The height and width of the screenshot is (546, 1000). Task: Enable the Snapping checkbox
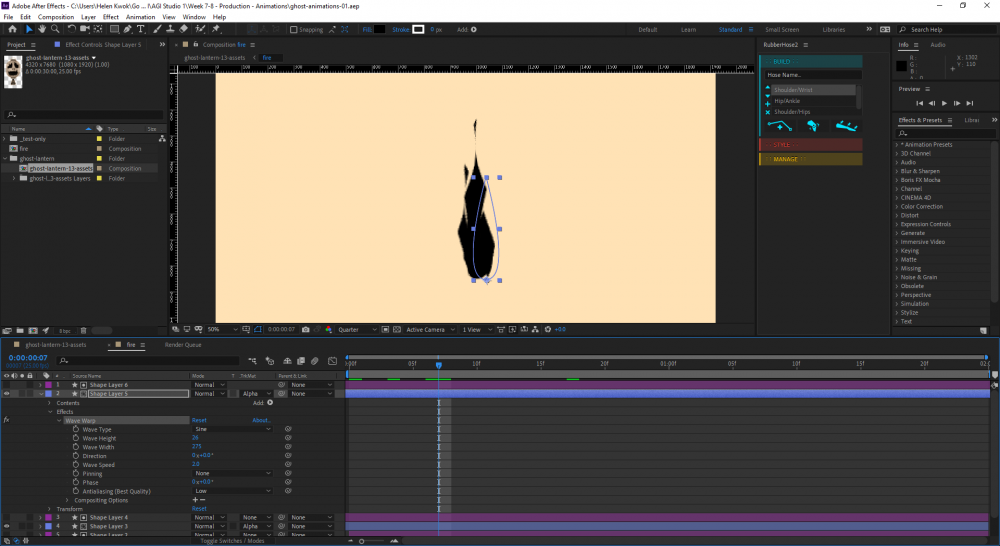[293, 29]
